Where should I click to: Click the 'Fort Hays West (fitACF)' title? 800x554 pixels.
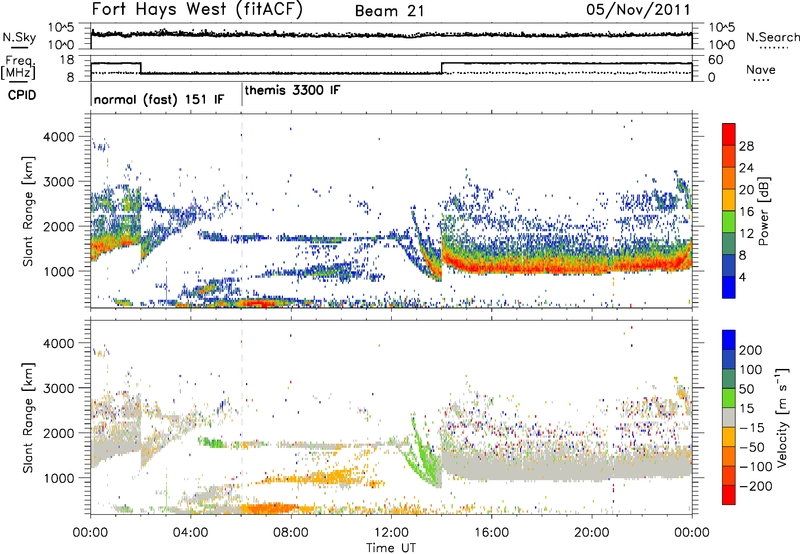point(197,10)
